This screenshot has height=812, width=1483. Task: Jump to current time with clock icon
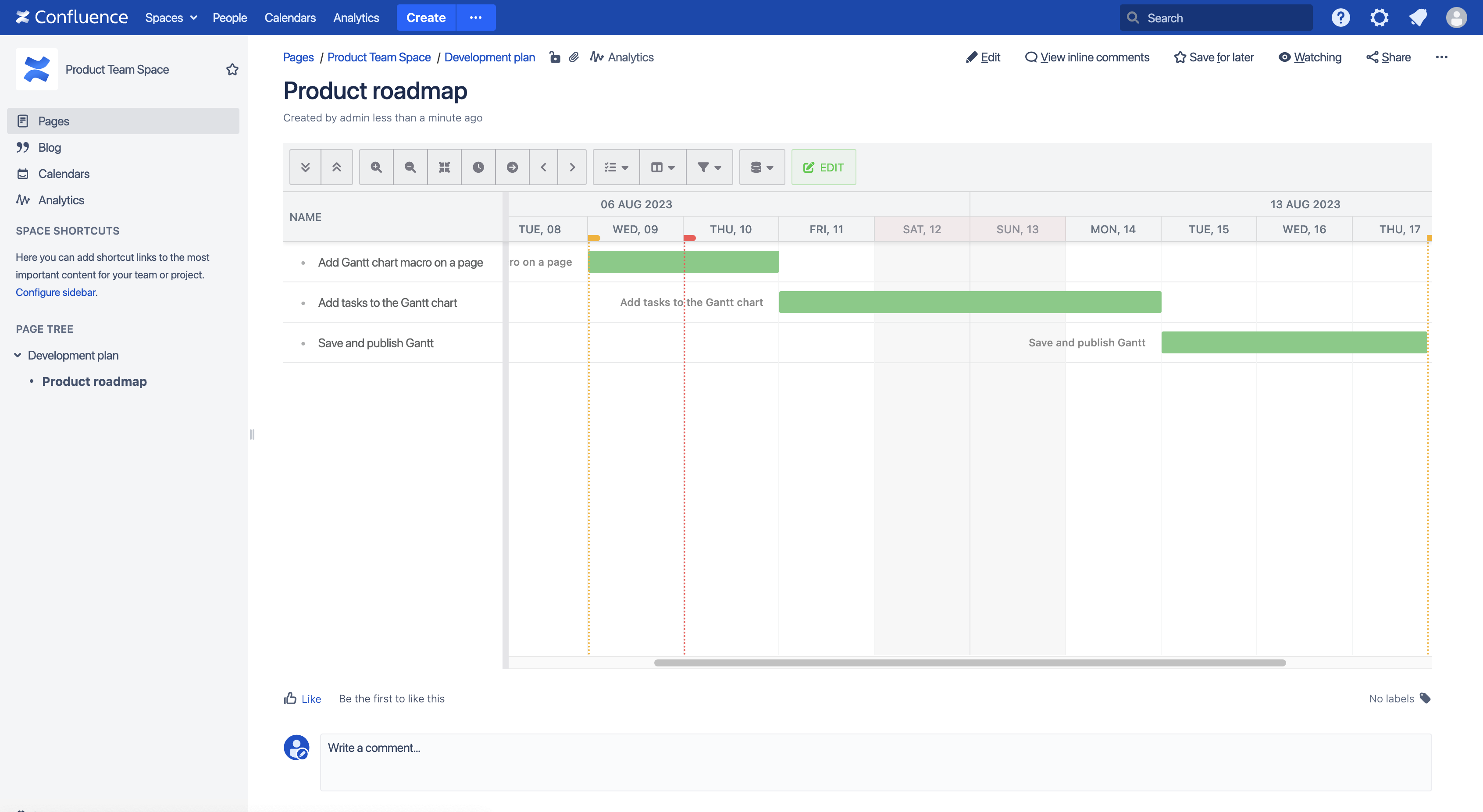478,167
